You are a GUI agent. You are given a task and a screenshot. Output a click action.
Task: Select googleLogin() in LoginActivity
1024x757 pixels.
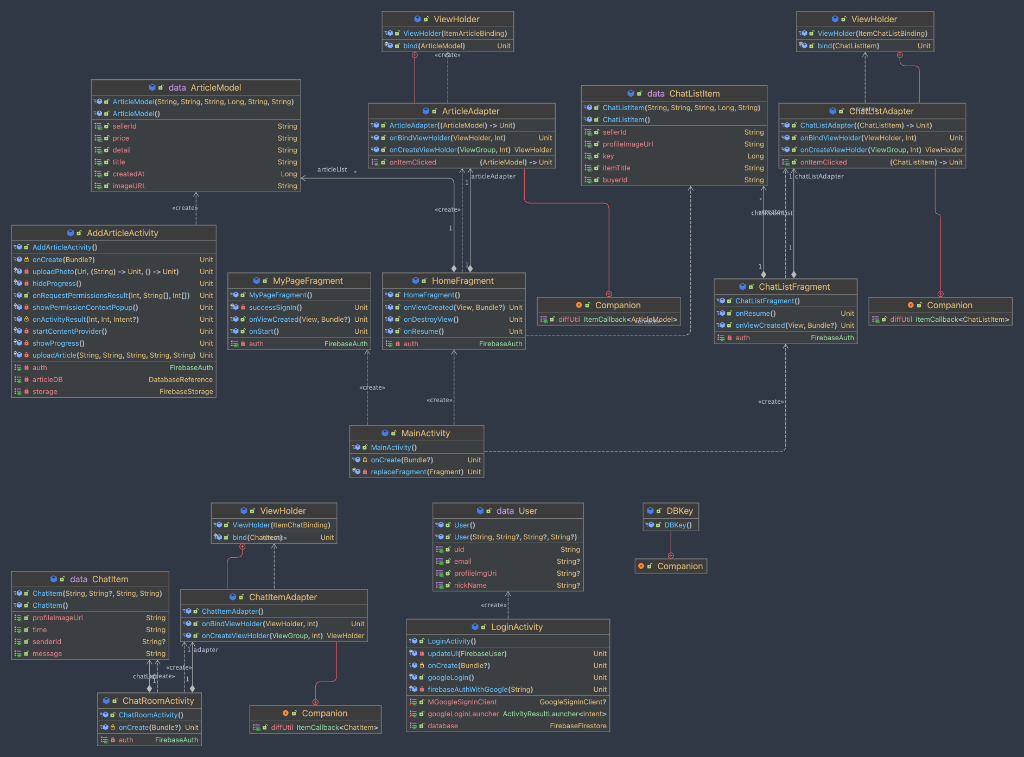(507, 678)
